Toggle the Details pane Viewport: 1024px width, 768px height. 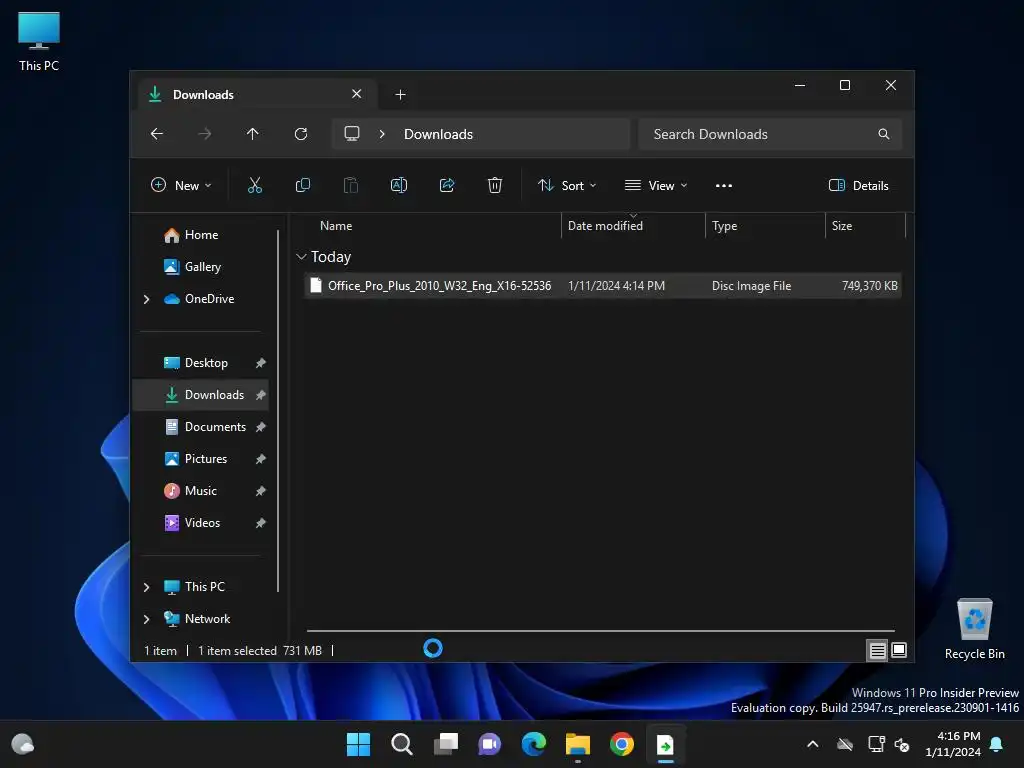pyautogui.click(x=858, y=185)
